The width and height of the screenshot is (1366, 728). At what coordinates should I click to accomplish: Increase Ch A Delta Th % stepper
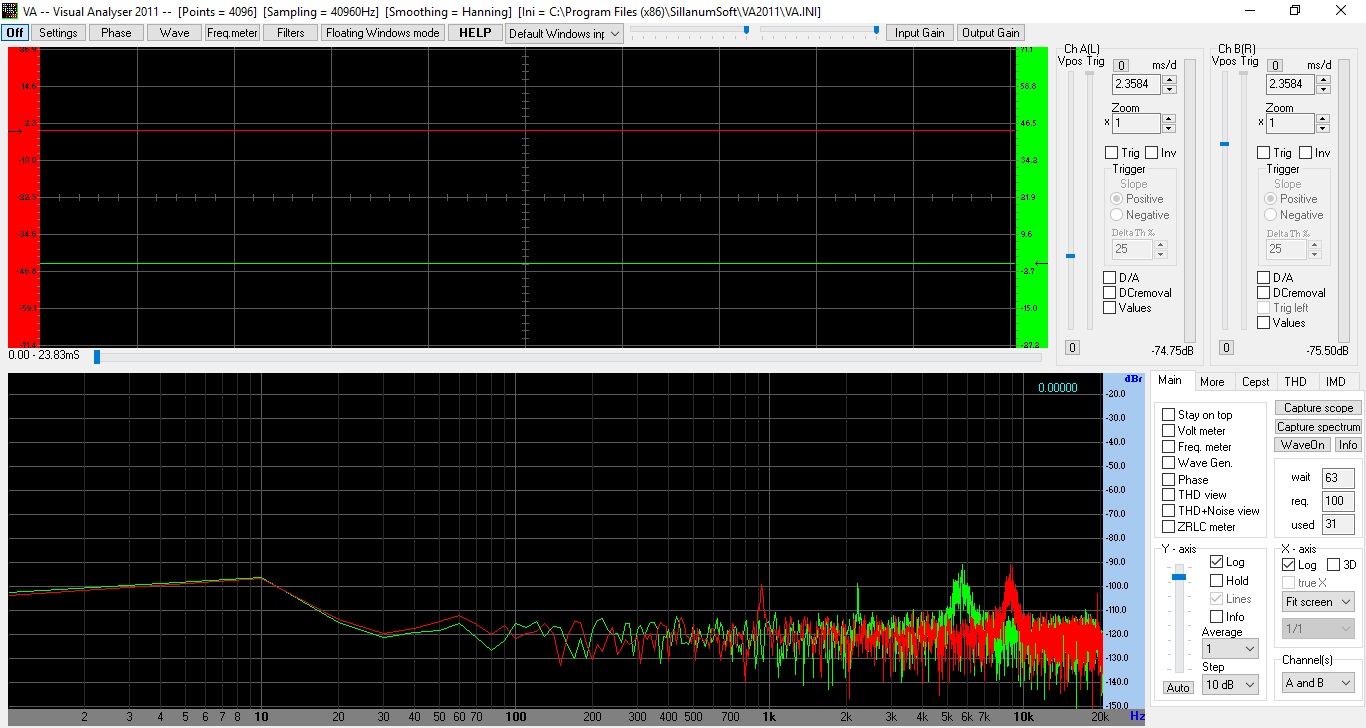tap(1160, 245)
